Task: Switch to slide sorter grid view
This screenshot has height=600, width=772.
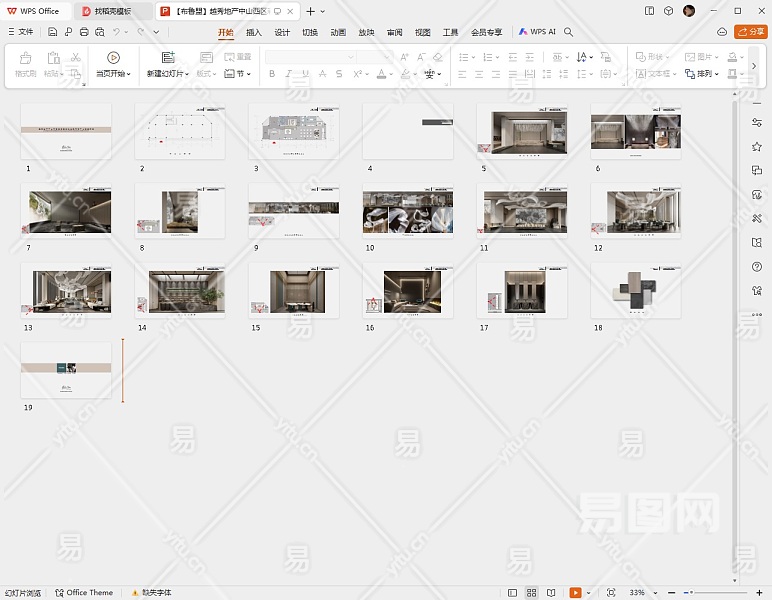Action: (532, 593)
